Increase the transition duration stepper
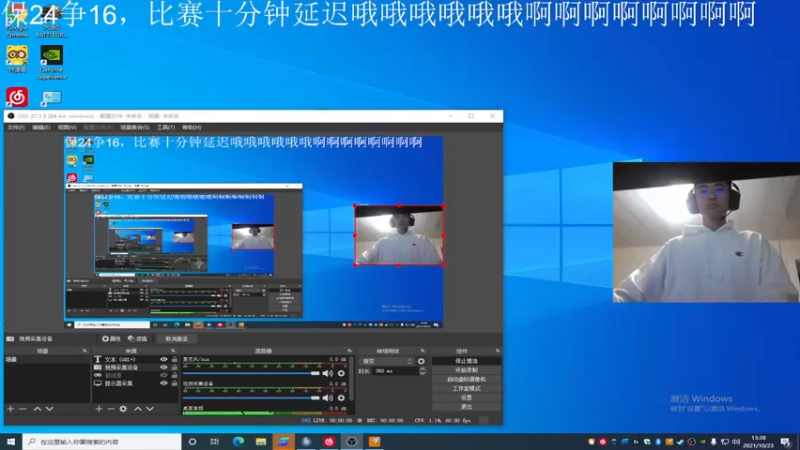This screenshot has height=450, width=800. [x=422, y=369]
